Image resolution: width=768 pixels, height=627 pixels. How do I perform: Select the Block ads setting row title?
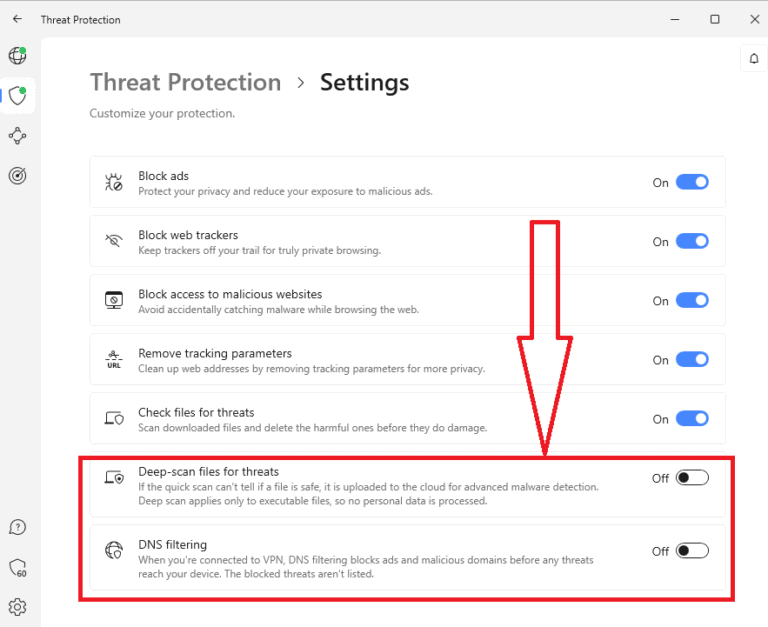[163, 176]
